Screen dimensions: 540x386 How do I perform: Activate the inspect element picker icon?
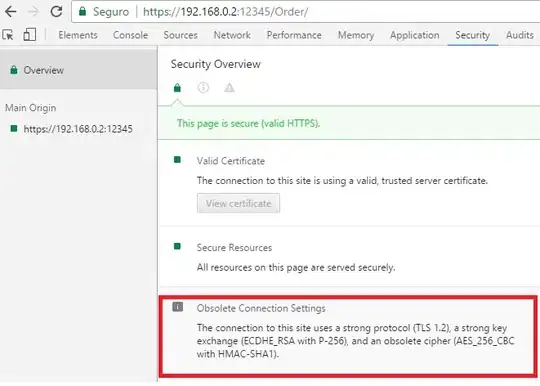(x=8, y=35)
